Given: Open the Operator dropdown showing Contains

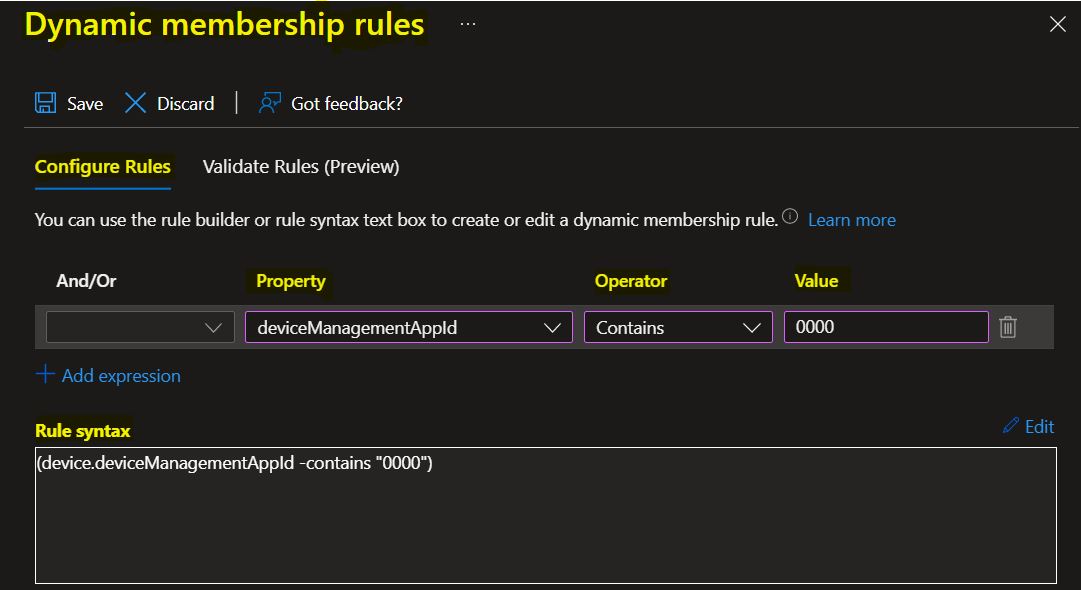Looking at the screenshot, I should pyautogui.click(x=678, y=327).
